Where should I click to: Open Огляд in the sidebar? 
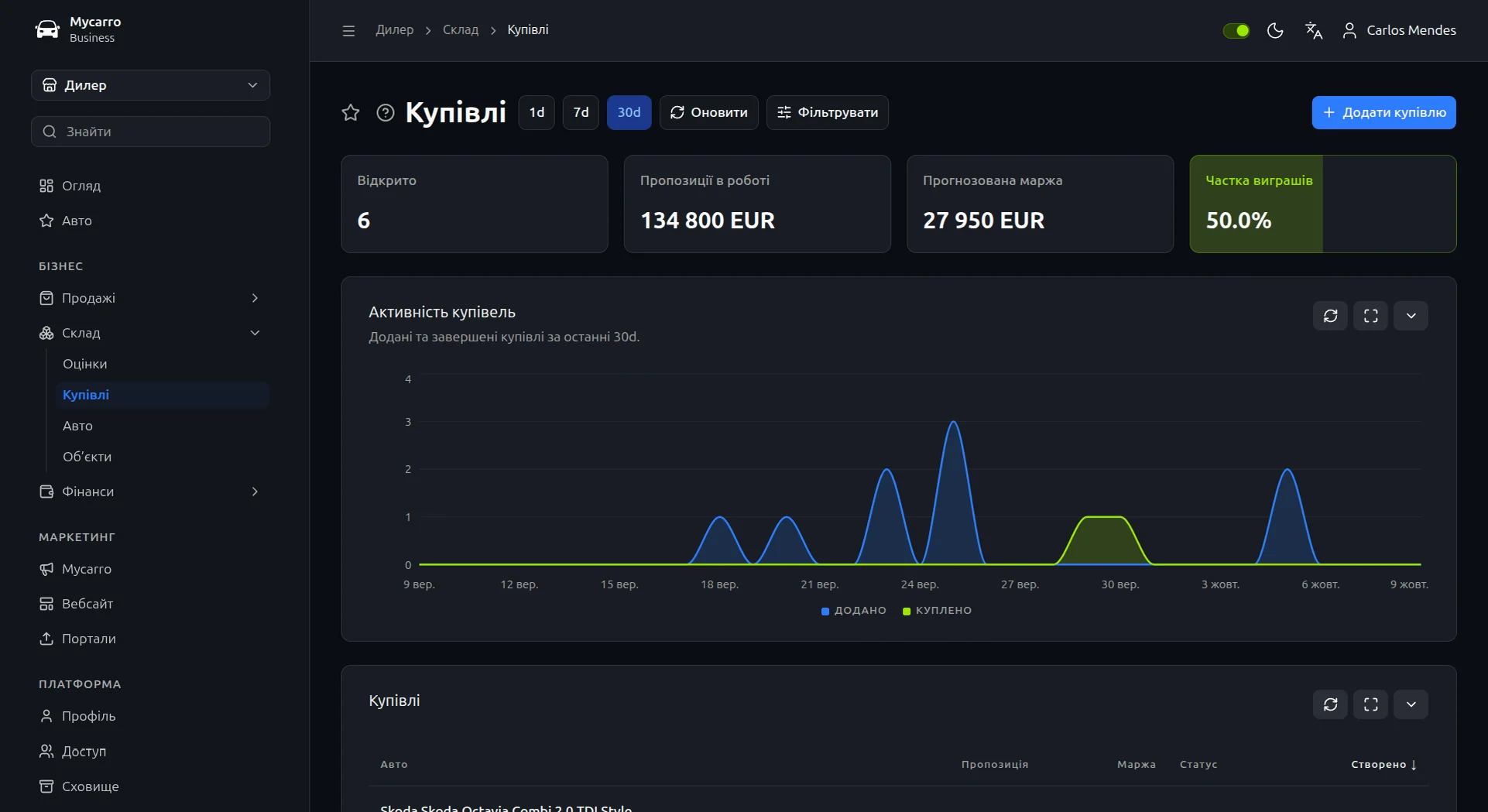(x=150, y=186)
